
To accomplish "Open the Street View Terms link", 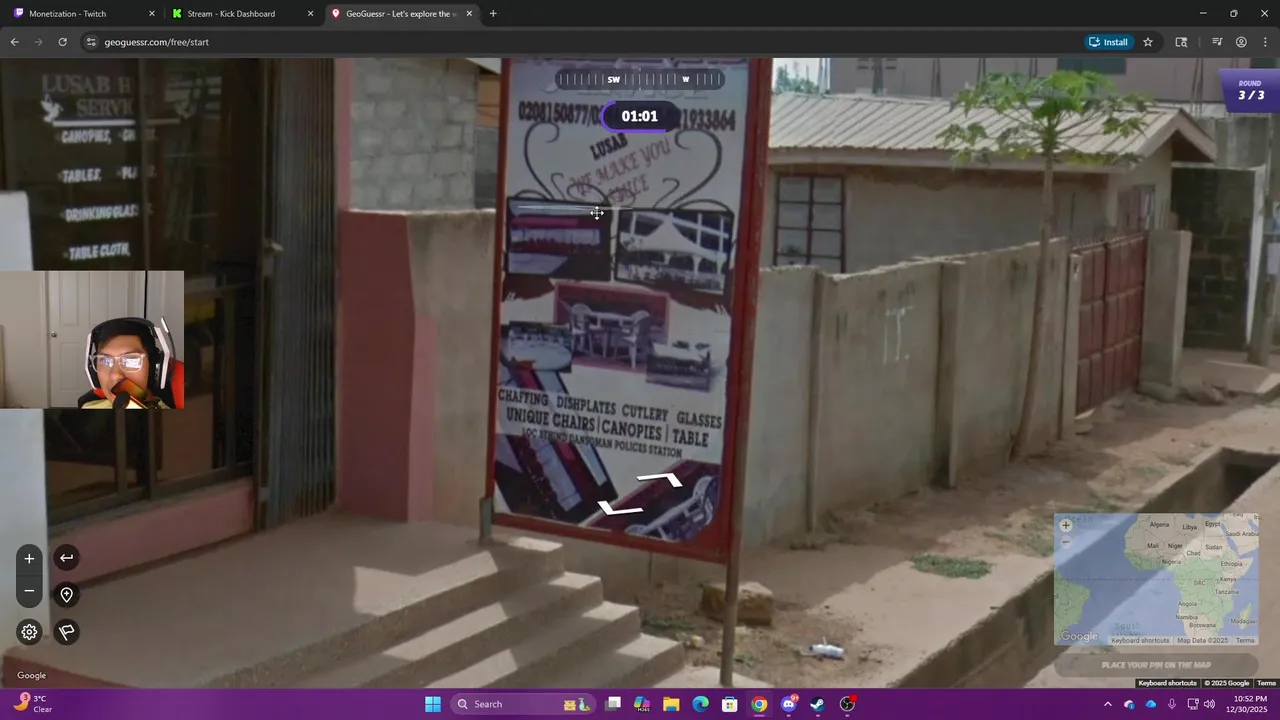I will tap(1266, 683).
